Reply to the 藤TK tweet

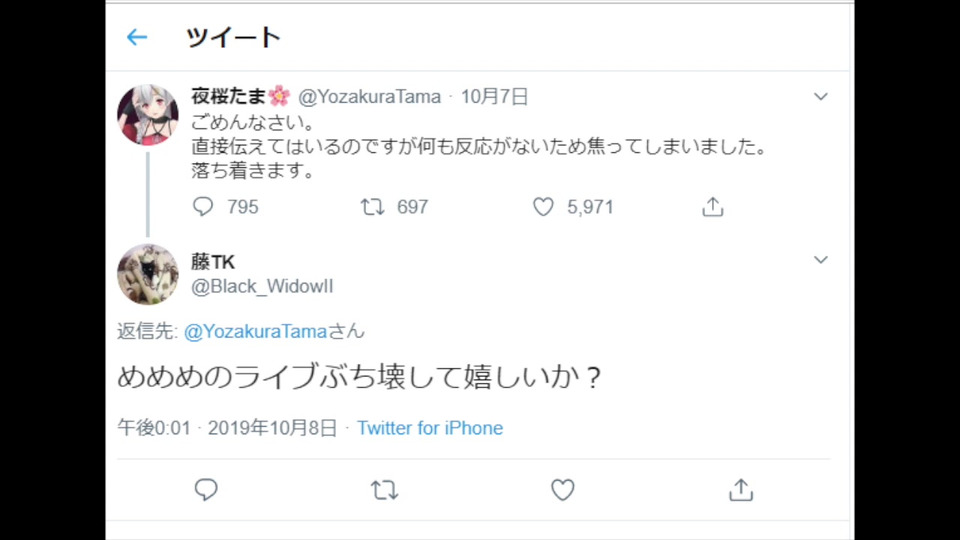point(206,490)
